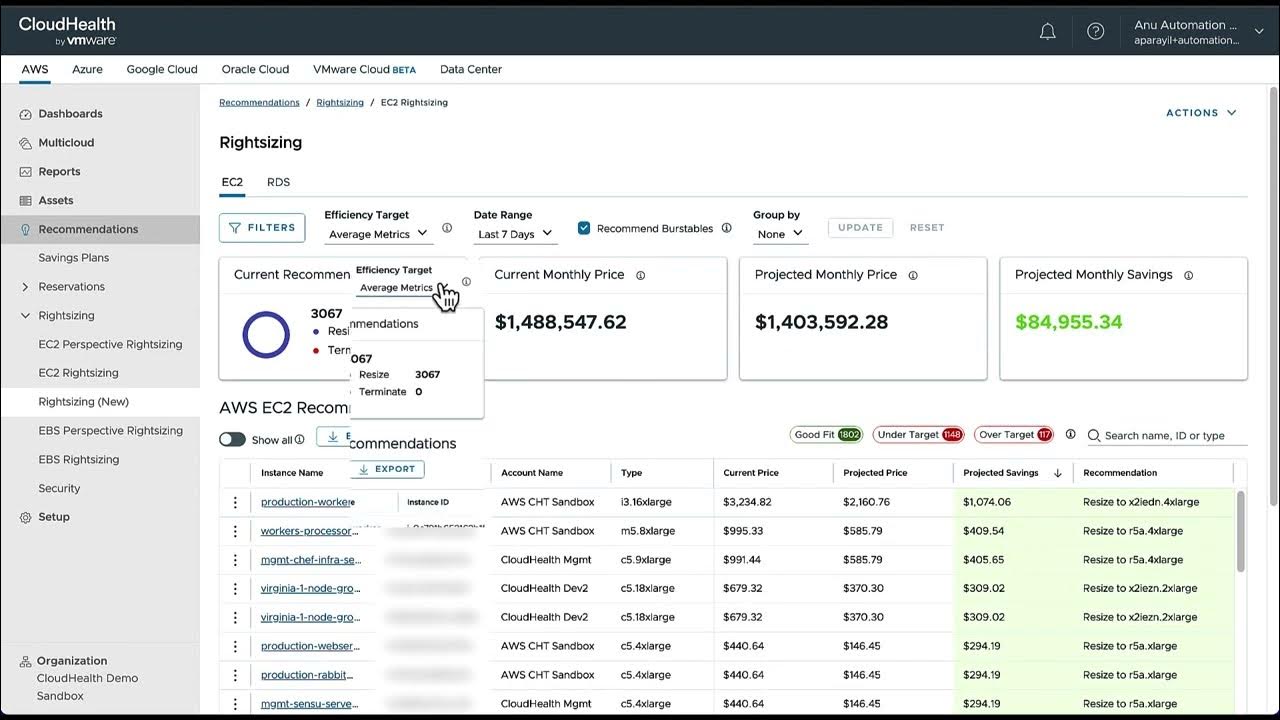1280x720 pixels.
Task: Click the Setup gear icon
Action: coord(26,517)
